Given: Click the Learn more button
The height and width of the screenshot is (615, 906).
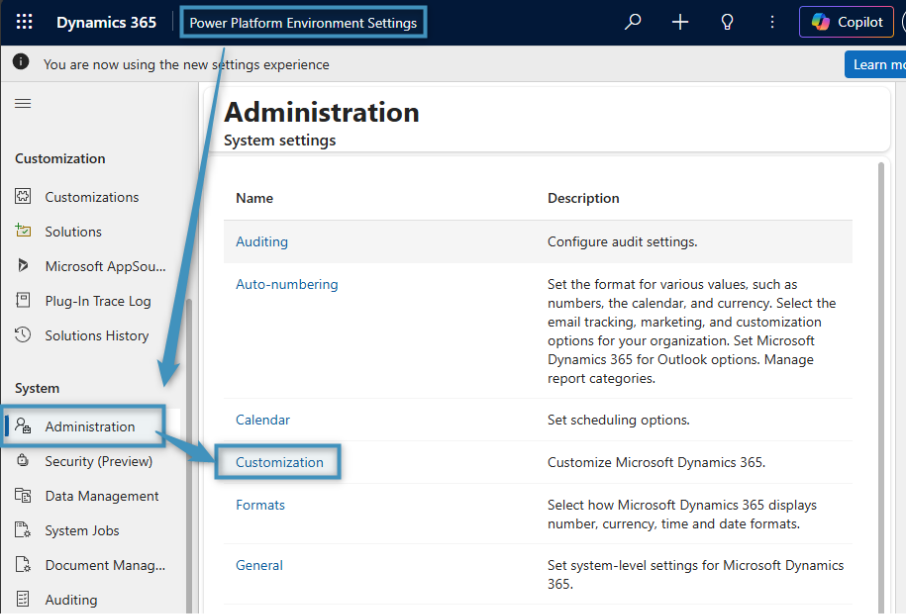Looking at the screenshot, I should pos(875,64).
